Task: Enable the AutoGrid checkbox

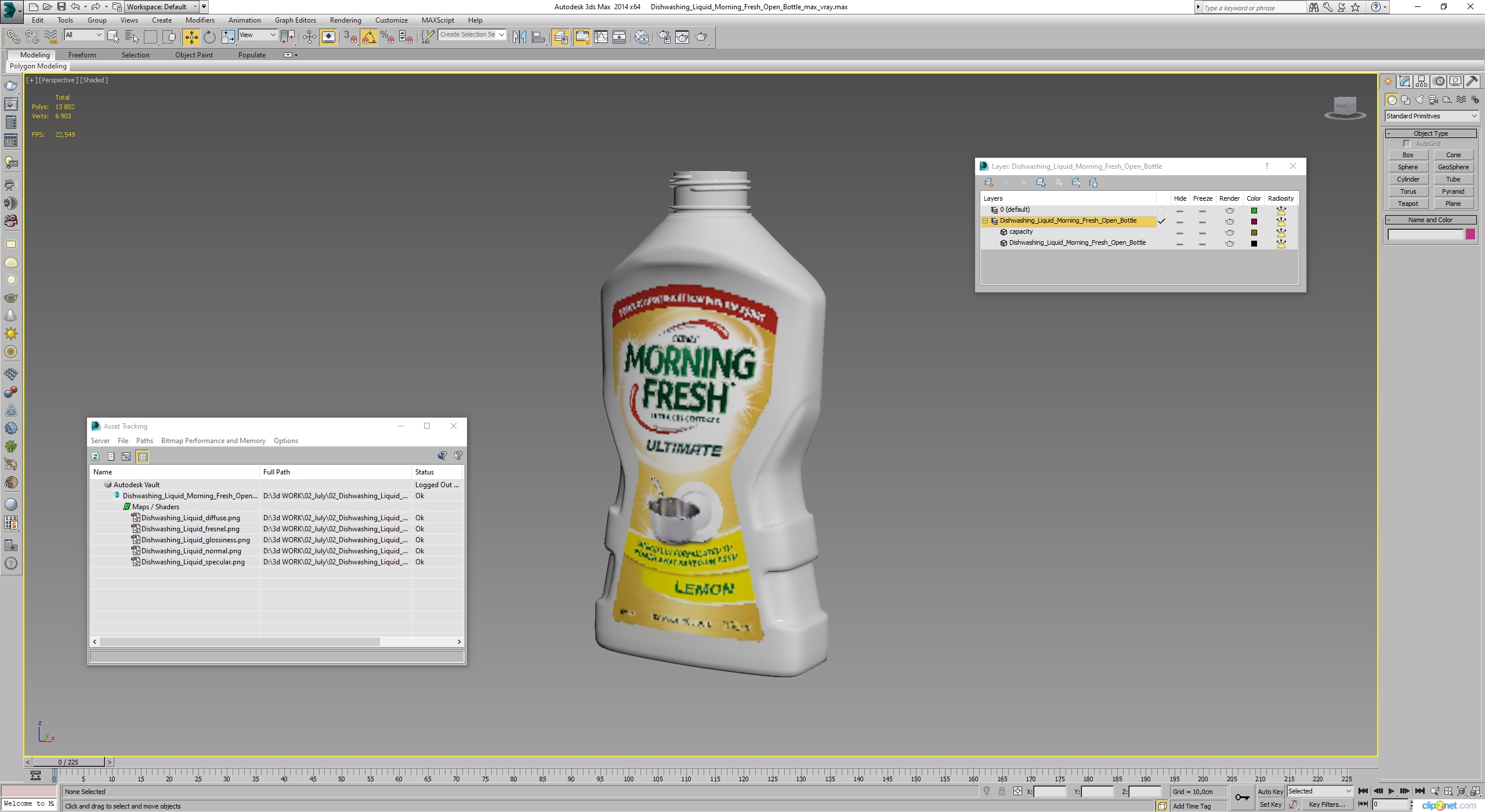Action: click(x=1407, y=144)
